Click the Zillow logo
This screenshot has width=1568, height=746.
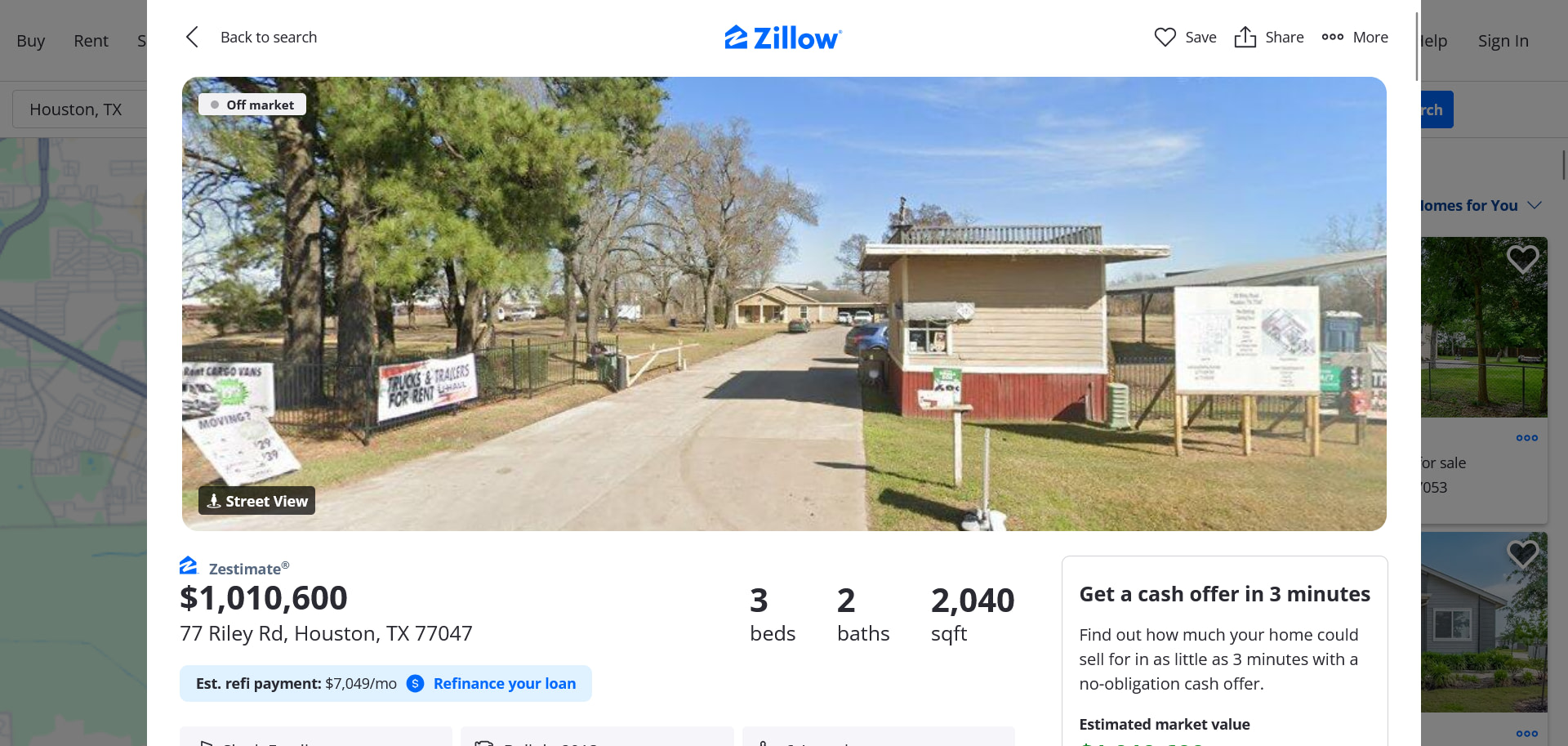pyautogui.click(x=783, y=38)
